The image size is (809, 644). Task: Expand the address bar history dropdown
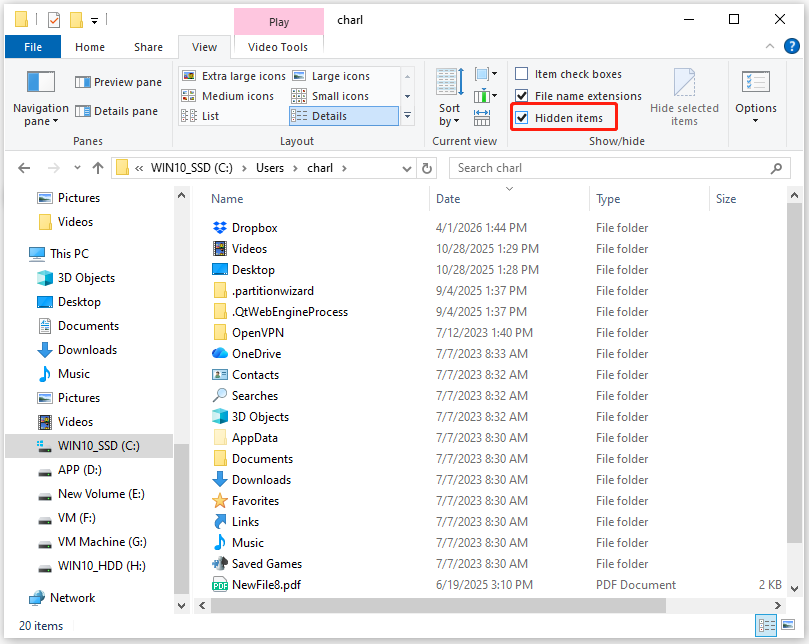[407, 169]
